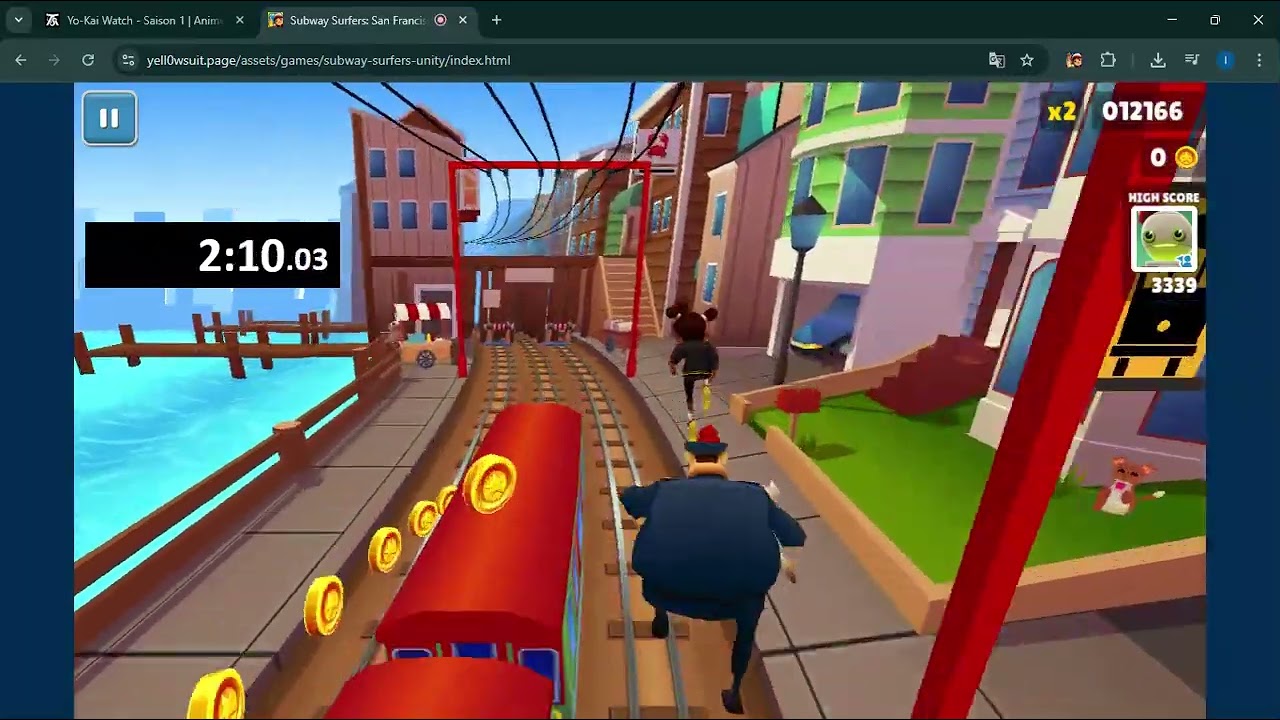The height and width of the screenshot is (720, 1280).
Task: Click the high score value 3339
Action: pyautogui.click(x=1174, y=286)
